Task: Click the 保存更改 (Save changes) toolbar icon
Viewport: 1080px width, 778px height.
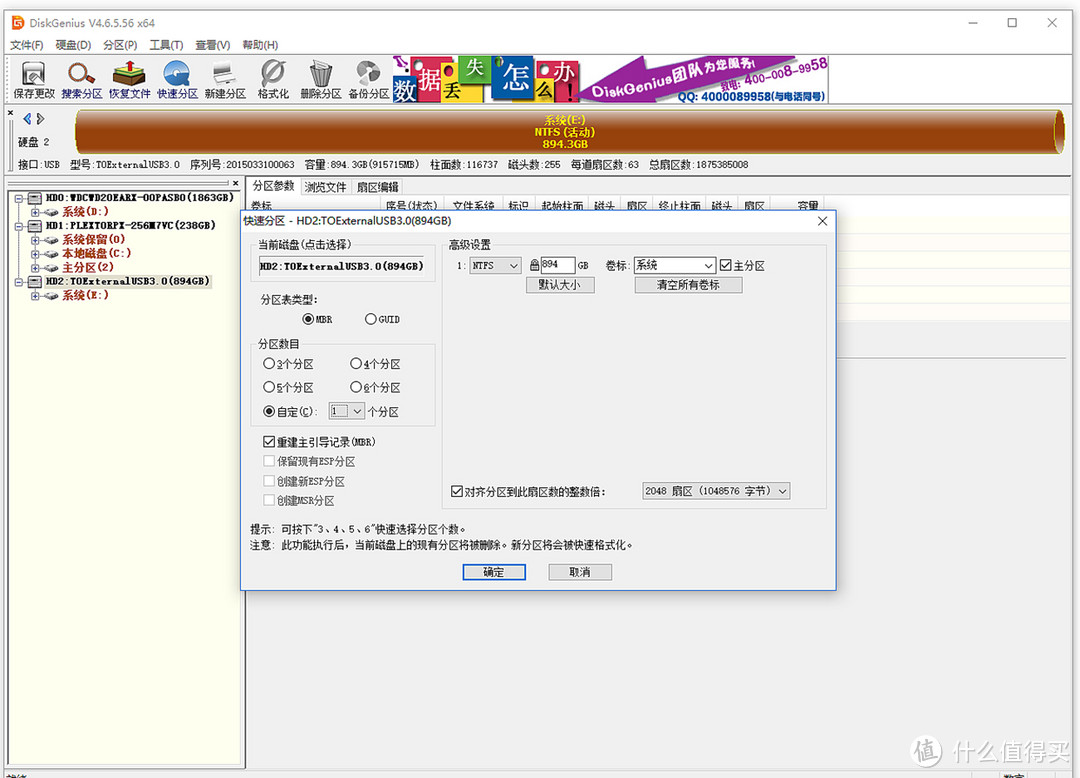Action: 33,80
